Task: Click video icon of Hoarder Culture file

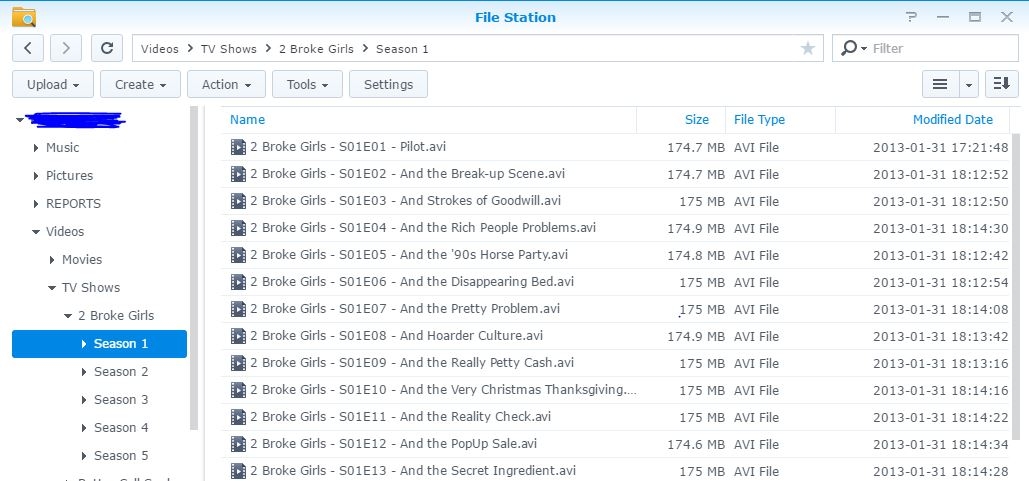Action: pyautogui.click(x=238, y=335)
